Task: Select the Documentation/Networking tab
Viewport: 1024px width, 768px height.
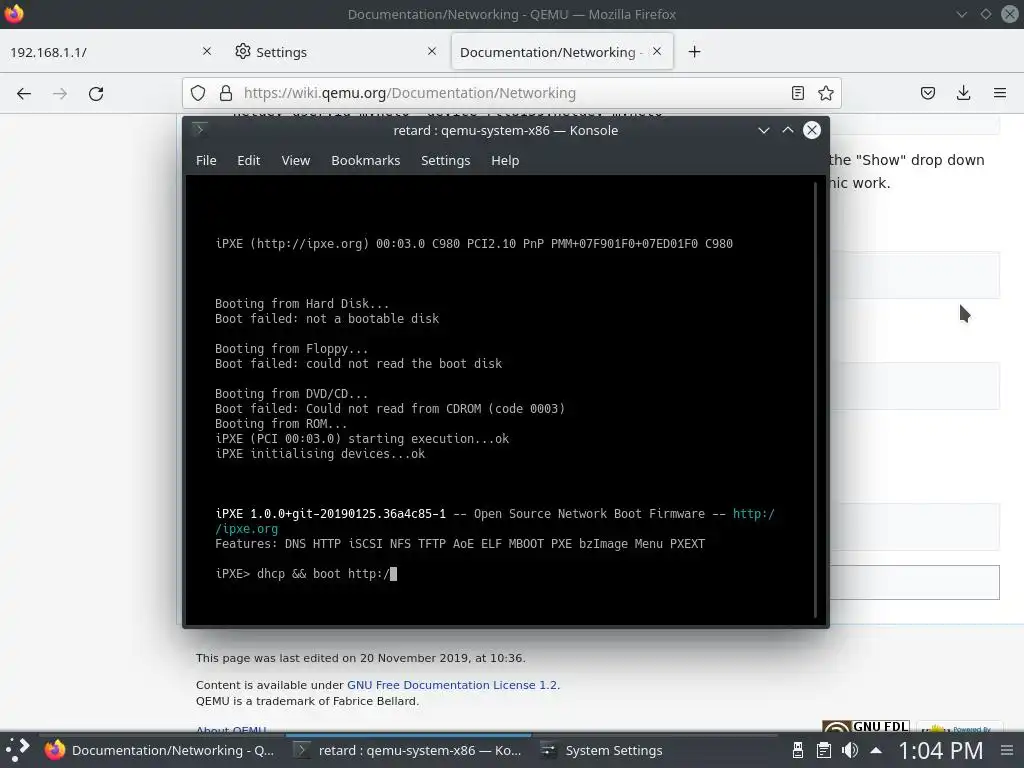Action: pyautogui.click(x=562, y=52)
